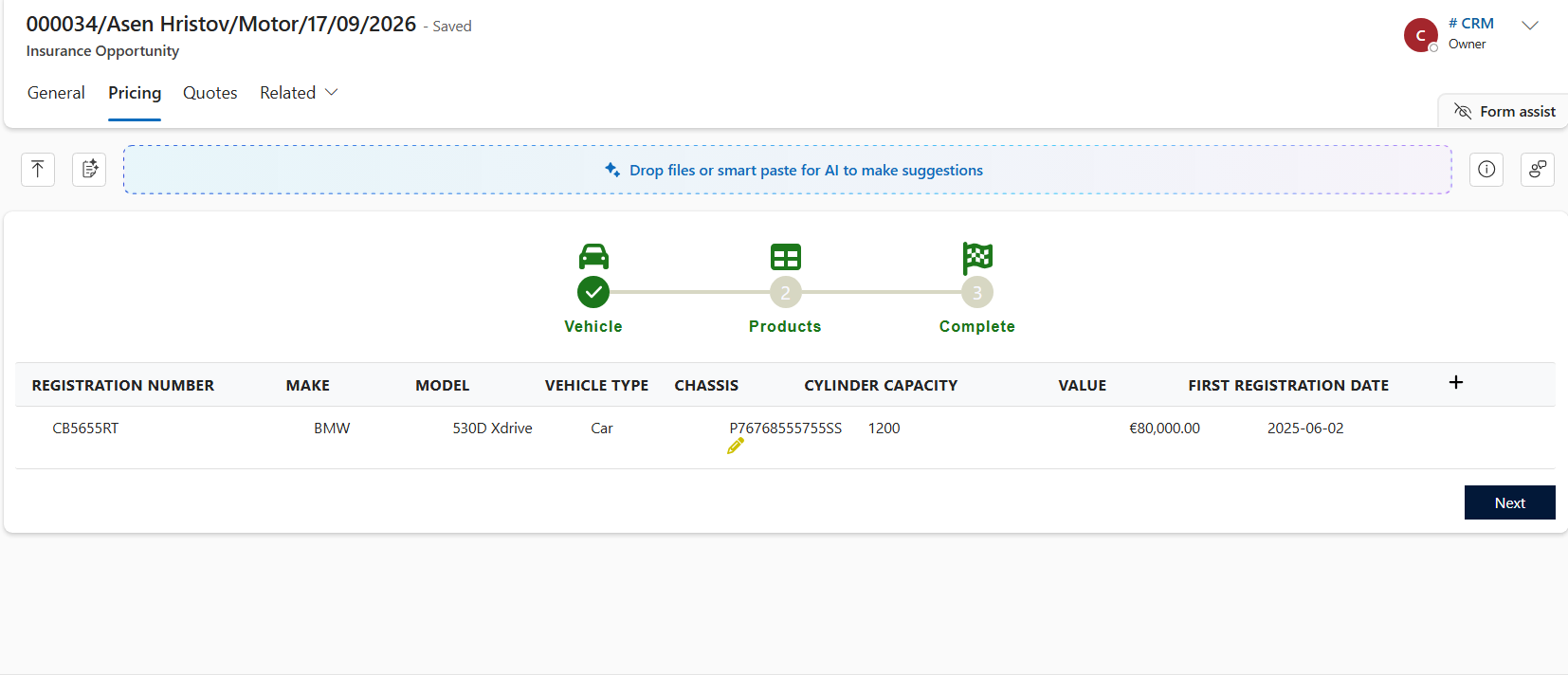The image size is (1568, 675).
Task: Open the Quotes tab
Action: 210,93
